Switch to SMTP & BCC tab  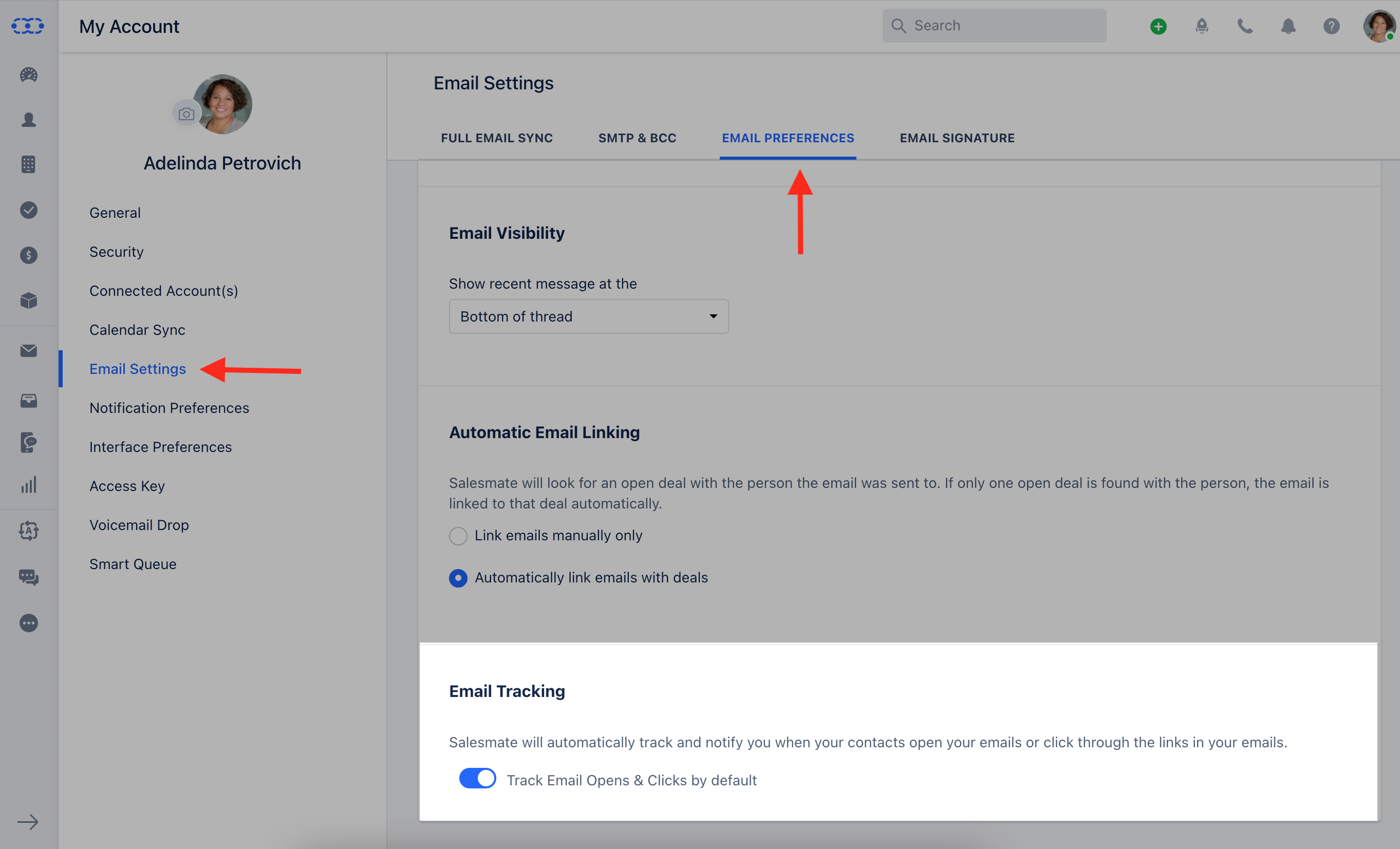coord(638,138)
